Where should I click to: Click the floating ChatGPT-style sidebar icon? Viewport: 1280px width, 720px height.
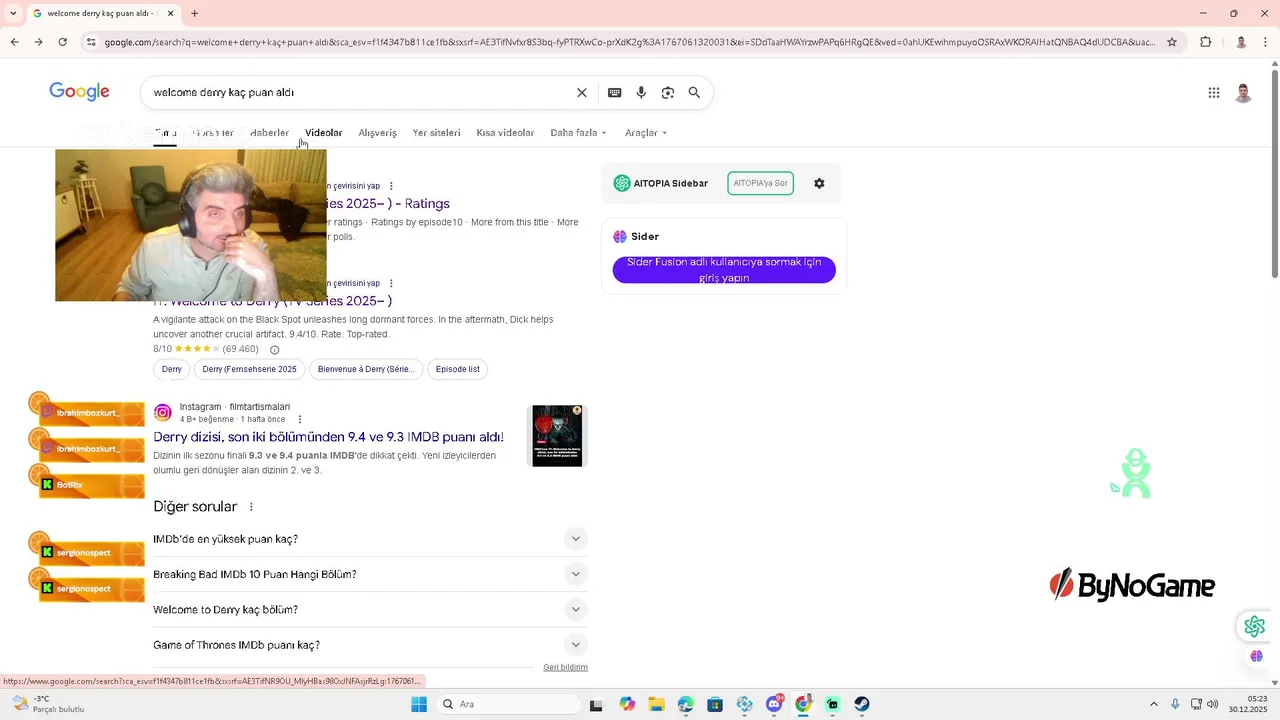(x=1255, y=627)
